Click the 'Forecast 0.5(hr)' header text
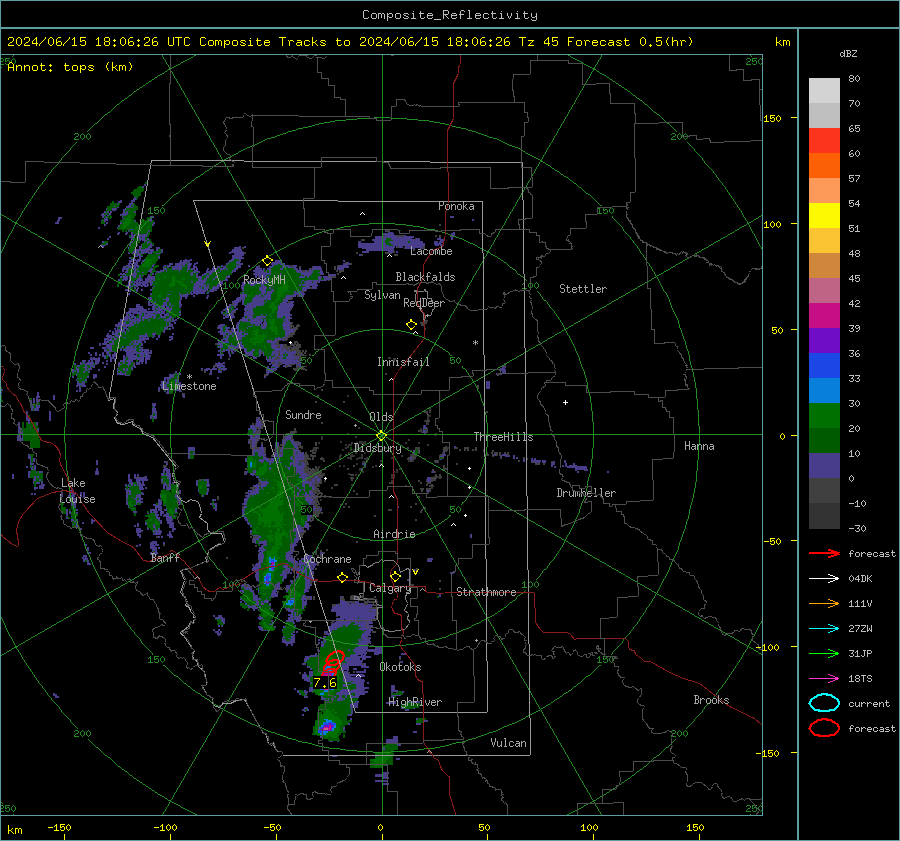Viewport: 900px width, 841px height. pos(630,42)
